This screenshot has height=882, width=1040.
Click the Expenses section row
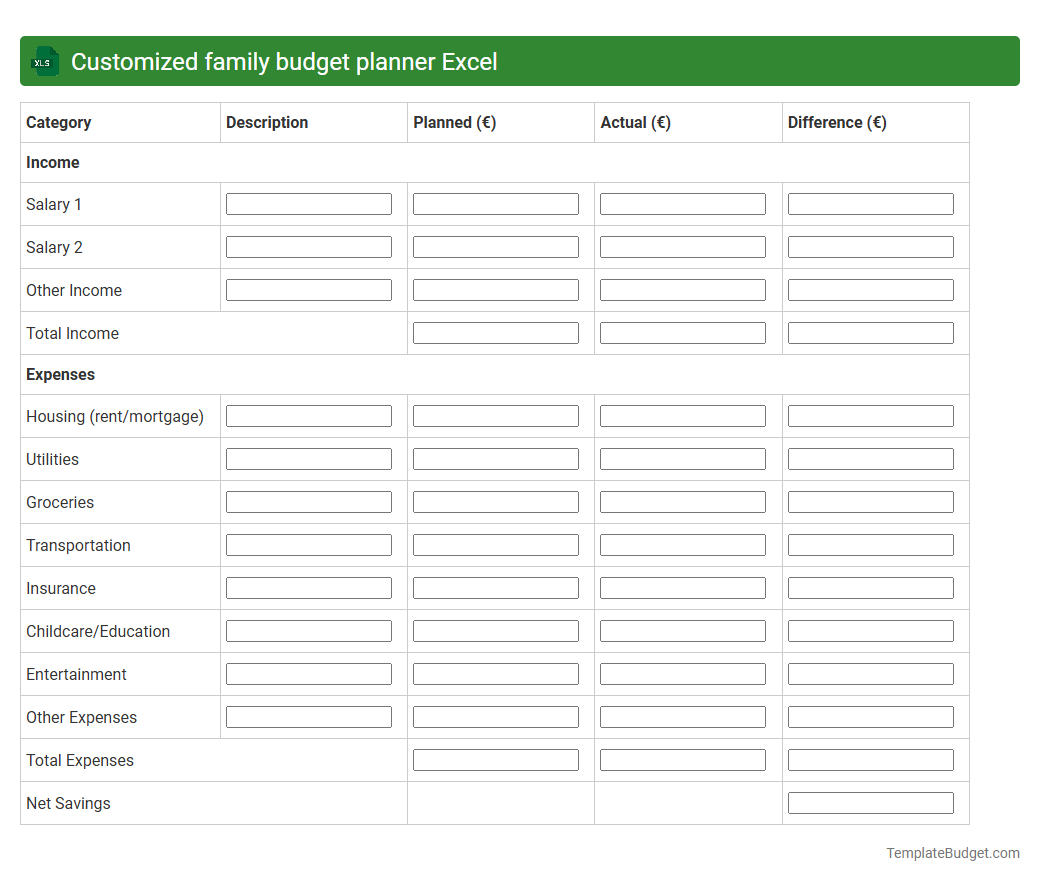click(x=60, y=374)
